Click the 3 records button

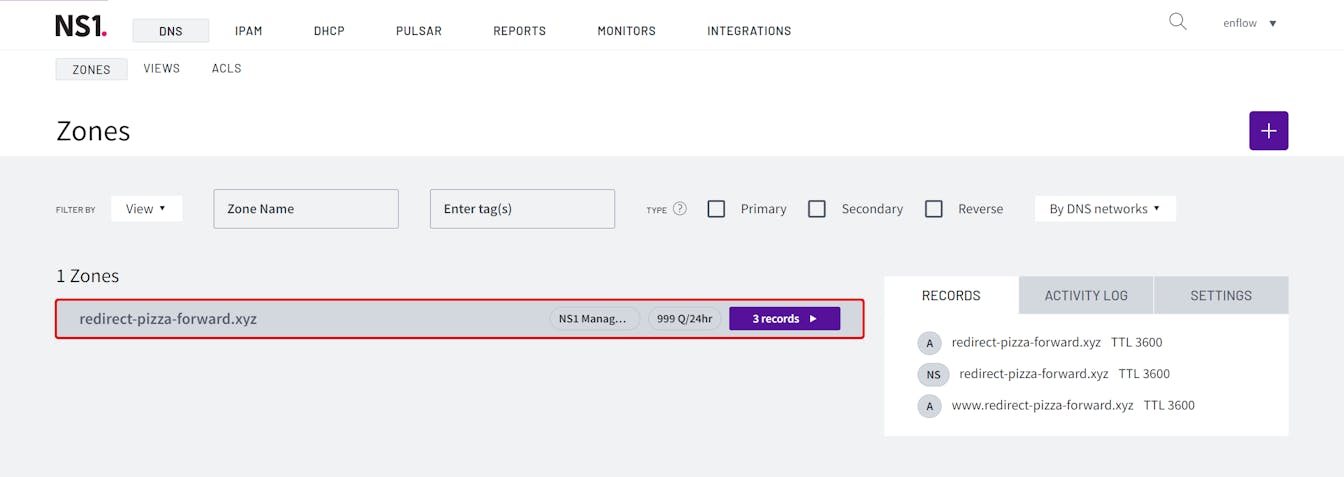tap(784, 319)
